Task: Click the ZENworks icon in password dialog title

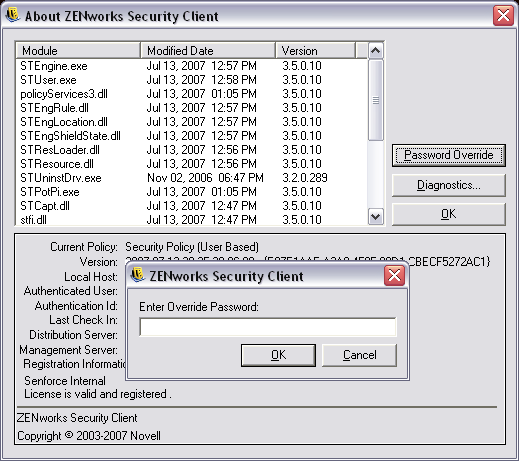Action: [x=137, y=275]
